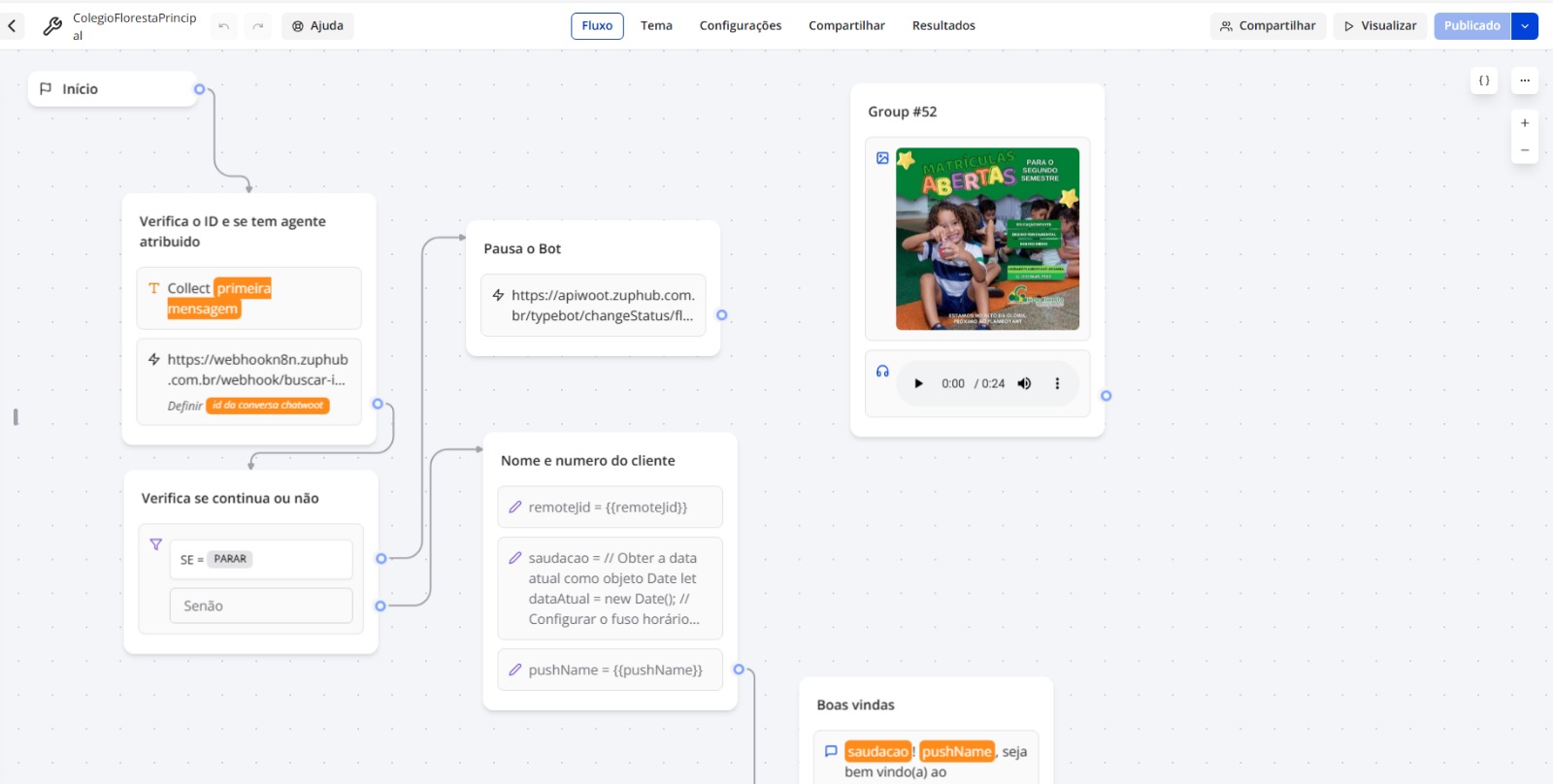The height and width of the screenshot is (784, 1553).
Task: Click pushName block output connector
Action: [x=739, y=670]
